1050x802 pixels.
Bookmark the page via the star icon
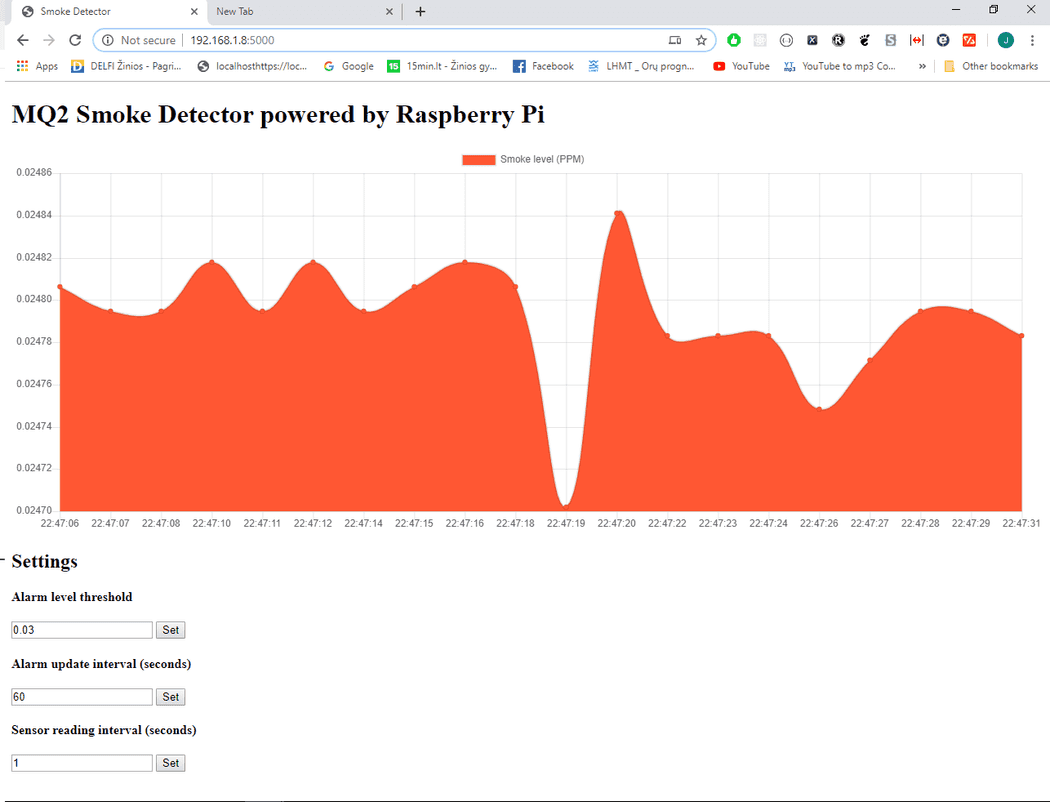pos(700,40)
